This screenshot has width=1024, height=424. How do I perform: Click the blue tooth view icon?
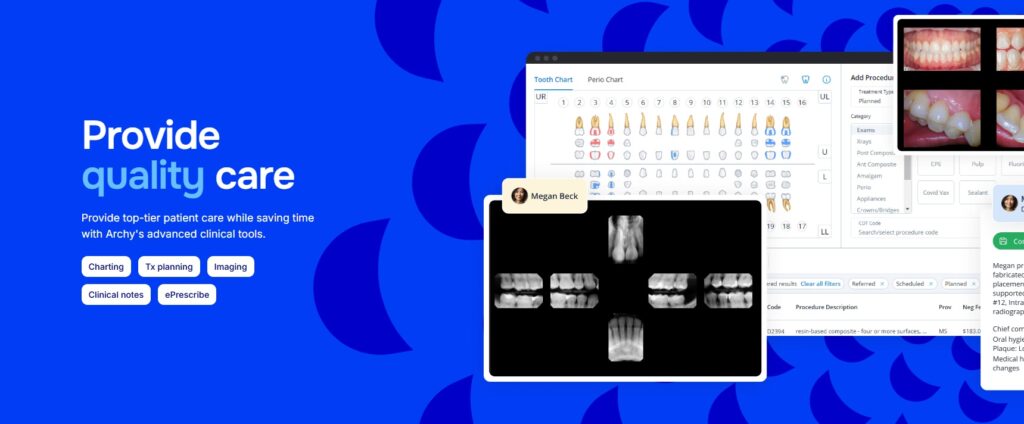(x=805, y=80)
